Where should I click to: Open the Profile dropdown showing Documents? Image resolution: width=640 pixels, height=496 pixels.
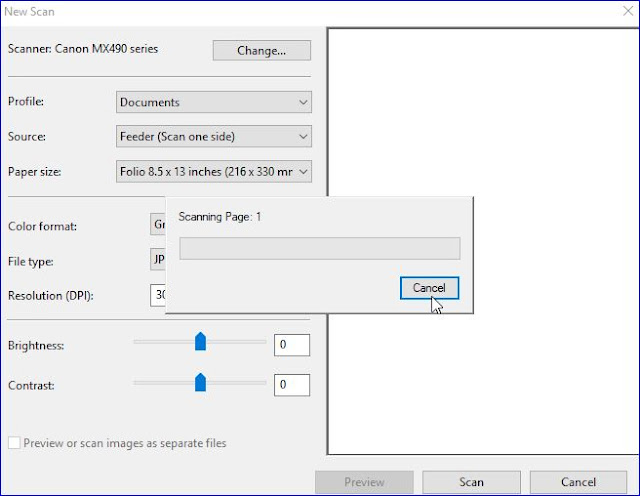coord(213,102)
